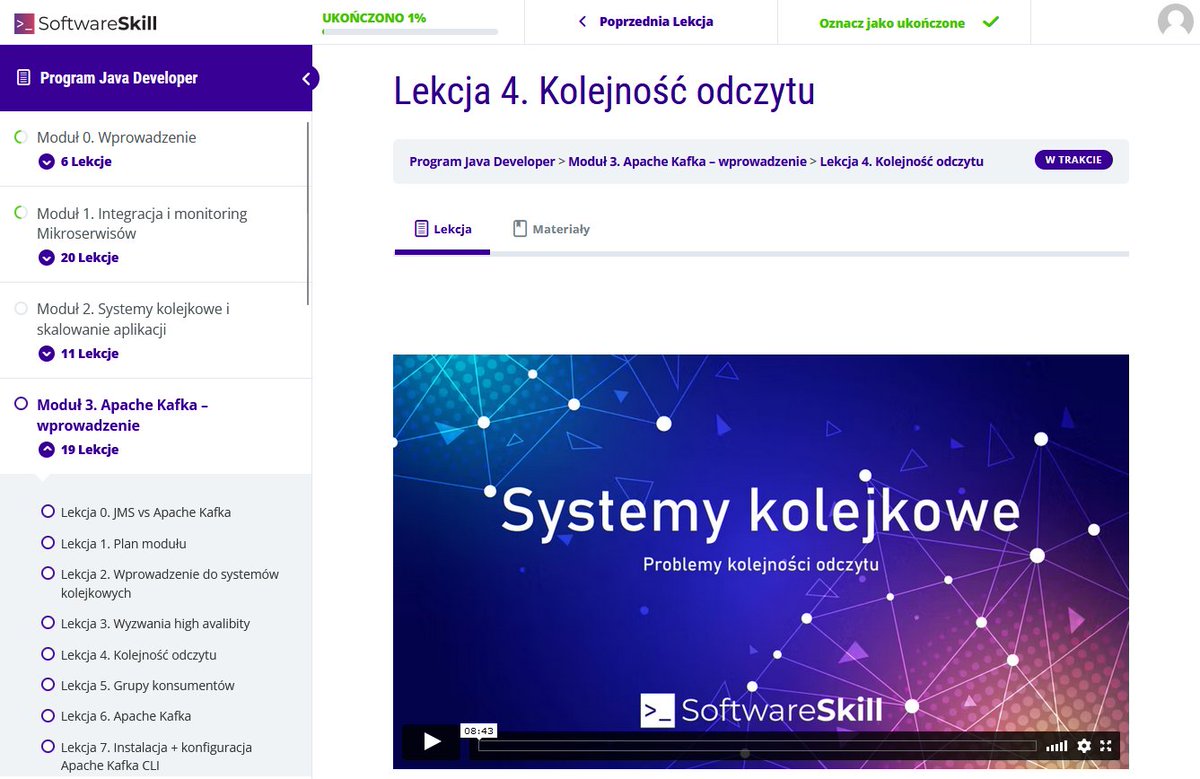Image resolution: width=1200 pixels, height=779 pixels.
Task: Play the lesson video
Action: click(432, 742)
